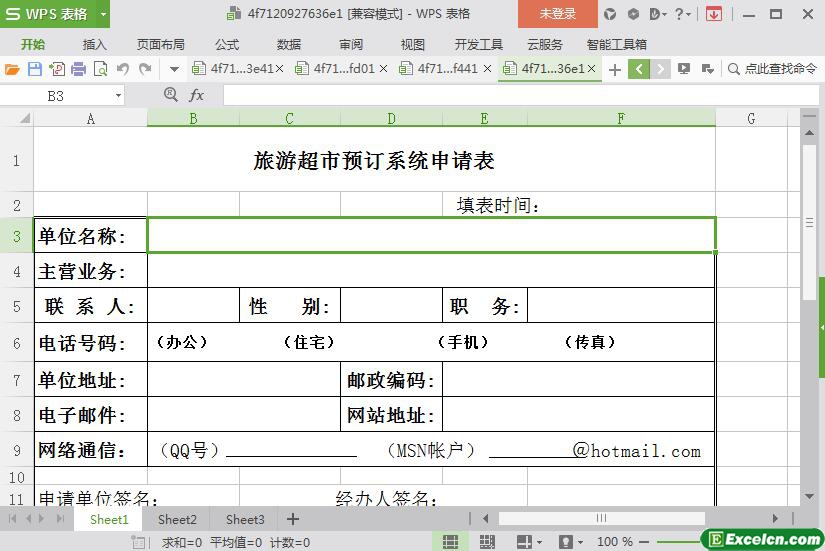
Task: Open the 公式 ribbon tab
Action: pos(227,45)
